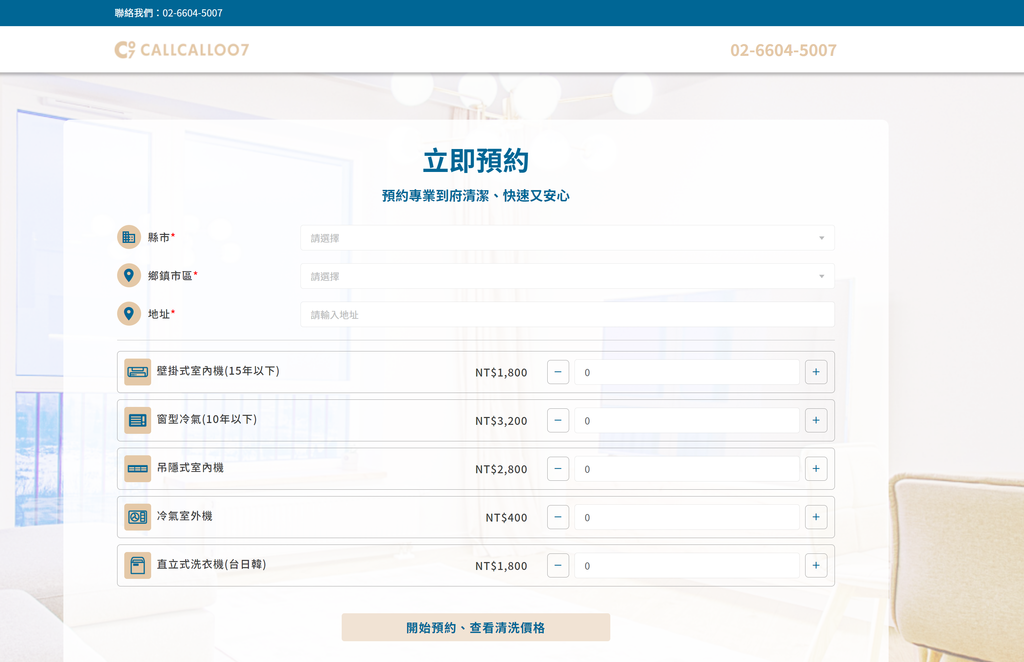This screenshot has height=662, width=1024.
Task: Click the header phone number 02-6604-5007
Action: pos(783,50)
